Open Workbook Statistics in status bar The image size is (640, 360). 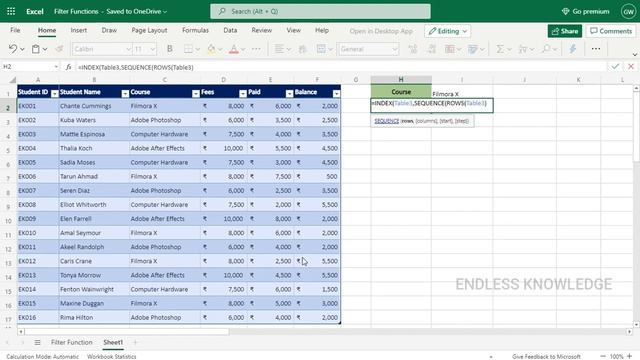point(111,356)
